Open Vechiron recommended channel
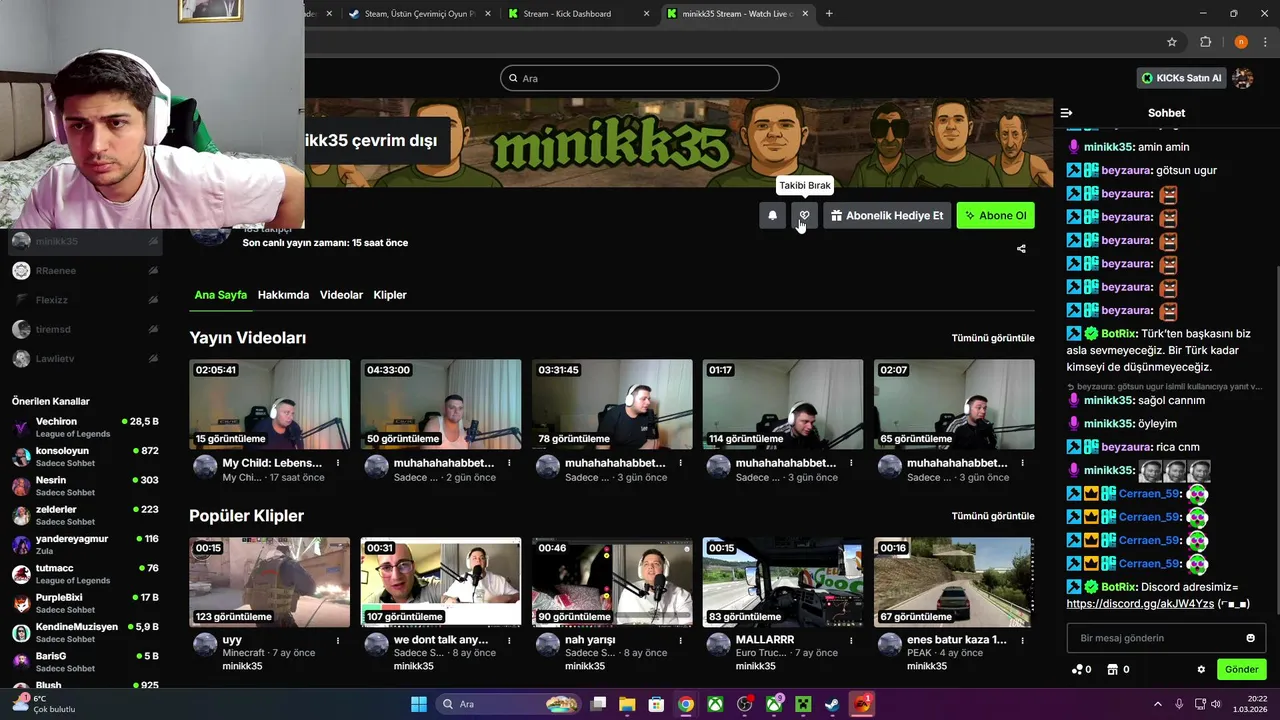 pos(85,427)
